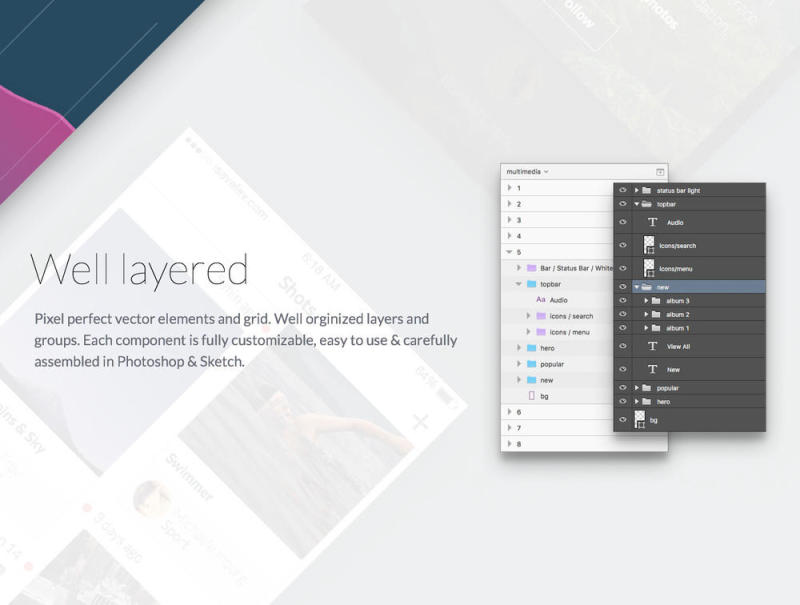
Task: Hide the status bar light layer group
Action: click(622, 190)
